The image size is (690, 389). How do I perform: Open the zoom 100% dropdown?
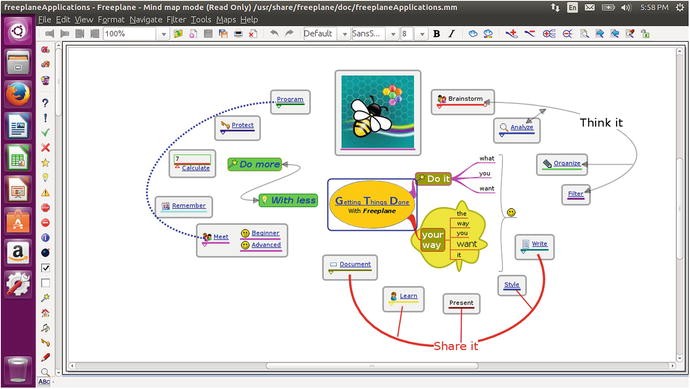[164, 34]
